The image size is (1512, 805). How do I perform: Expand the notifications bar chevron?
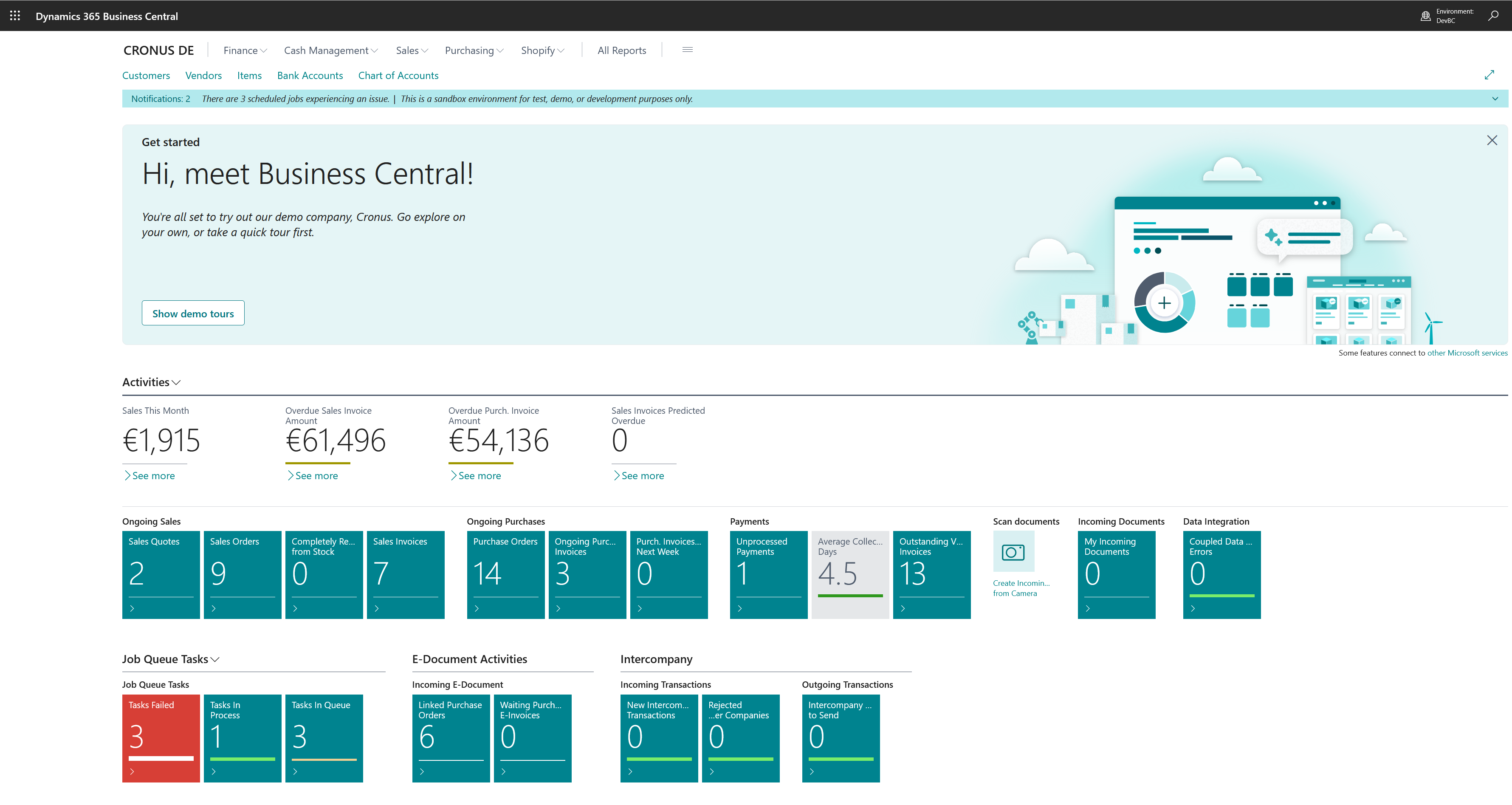coord(1495,99)
